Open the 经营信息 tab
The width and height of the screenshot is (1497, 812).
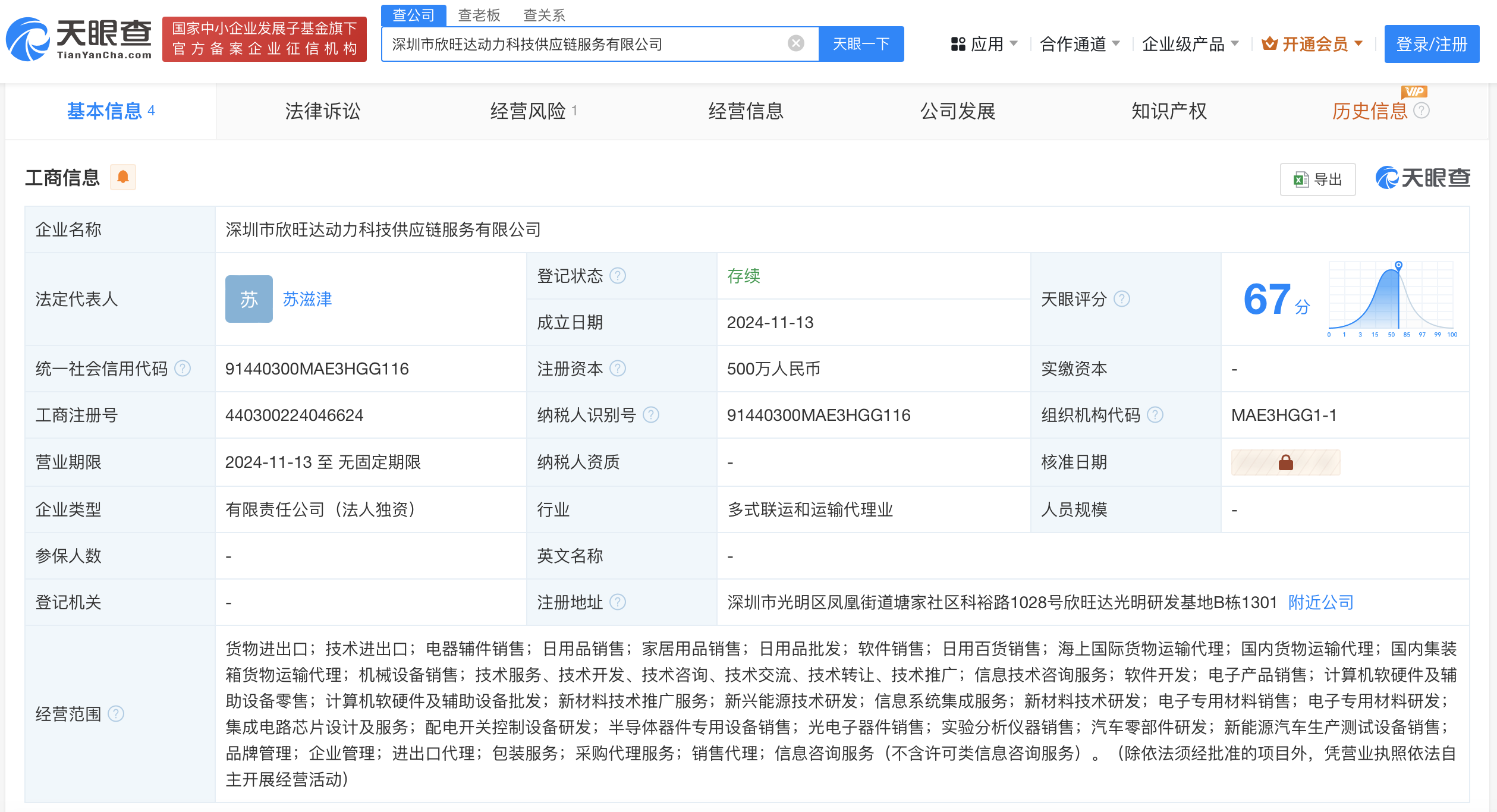click(746, 111)
